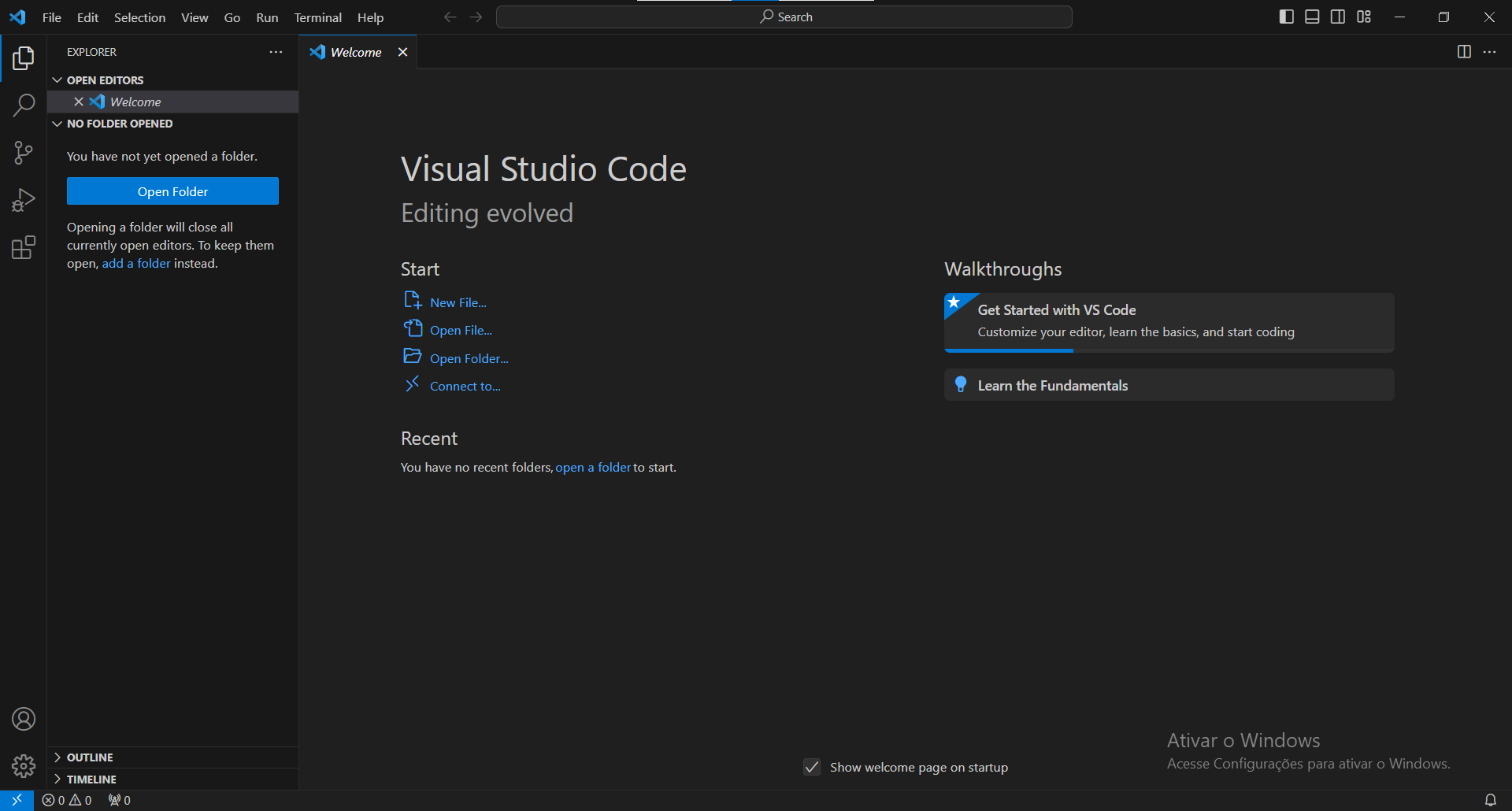1512x811 pixels.
Task: Select Welcome entry in Open Editors
Action: coord(172,102)
